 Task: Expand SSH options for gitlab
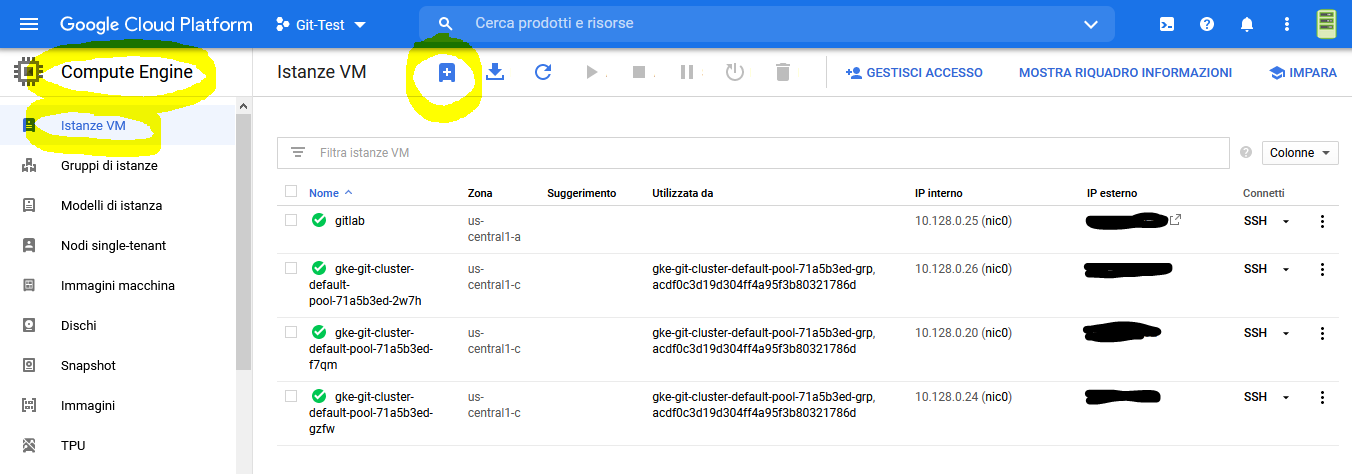(x=1286, y=221)
